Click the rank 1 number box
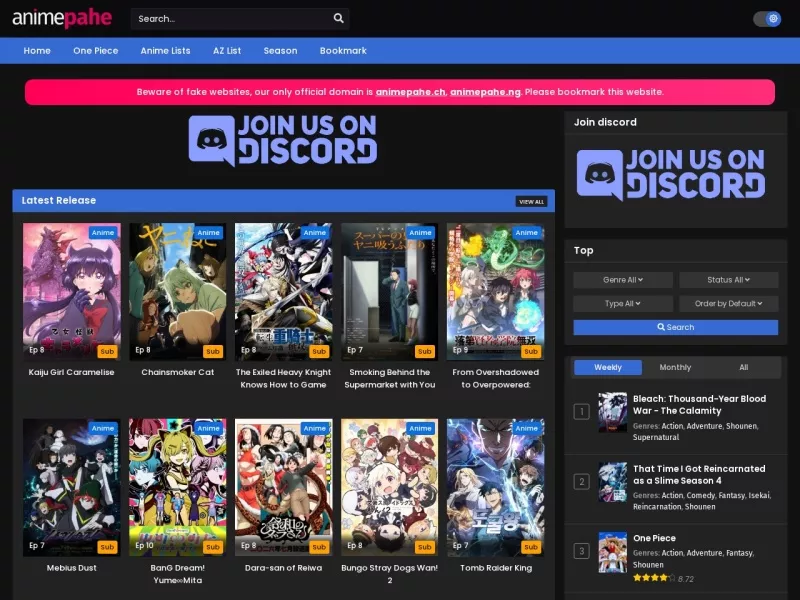Image resolution: width=800 pixels, height=600 pixels. point(582,412)
